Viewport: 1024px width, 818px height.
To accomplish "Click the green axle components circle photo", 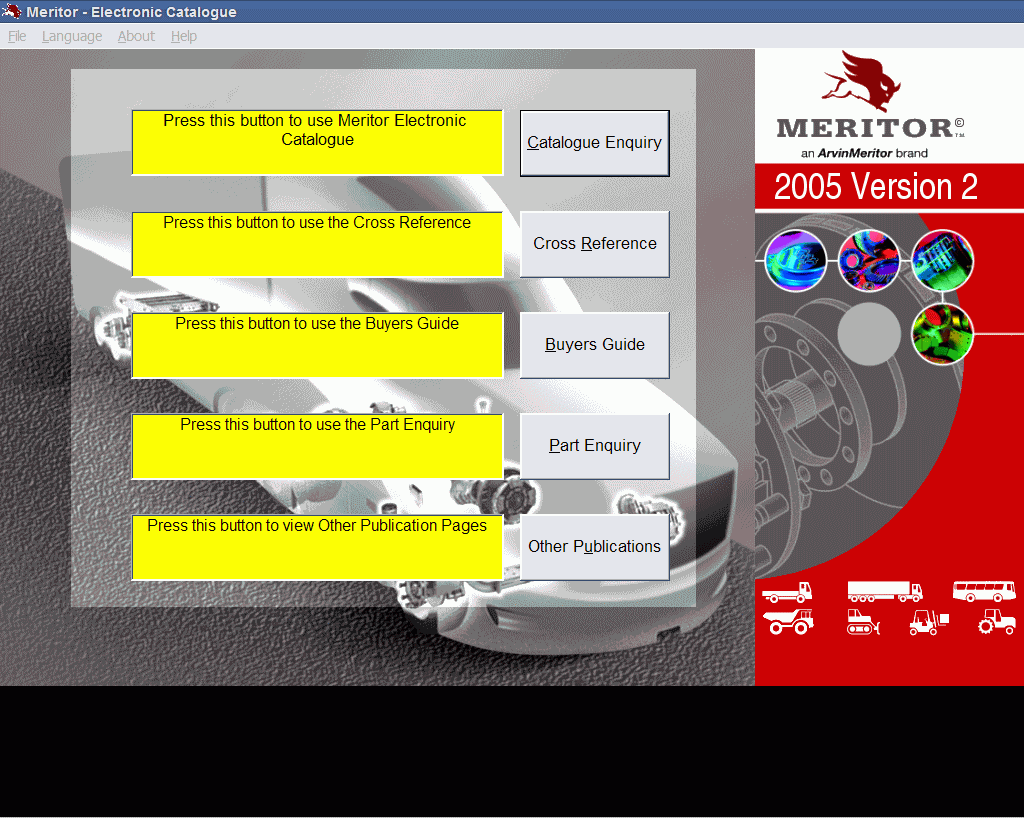I will click(941, 335).
